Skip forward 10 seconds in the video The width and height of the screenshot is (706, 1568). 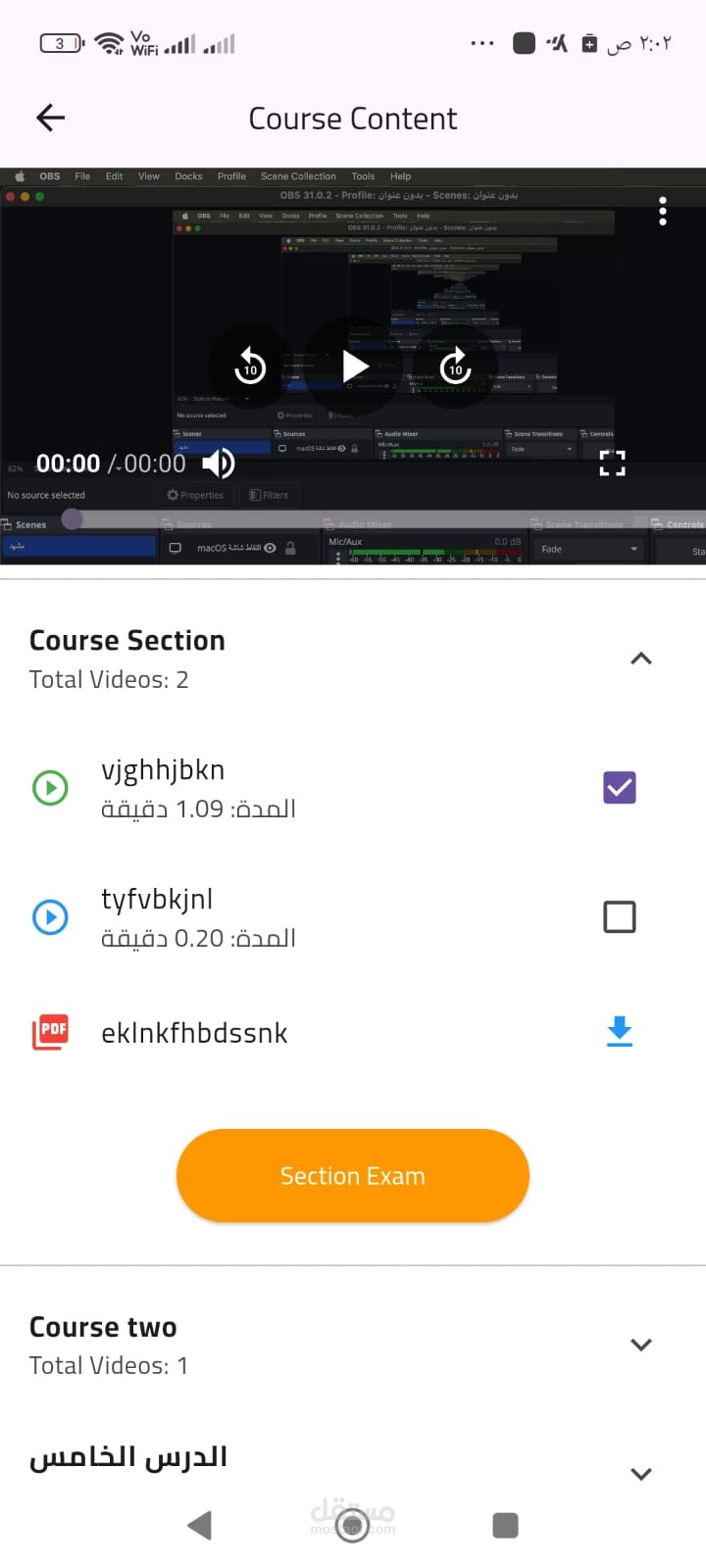[x=456, y=367]
